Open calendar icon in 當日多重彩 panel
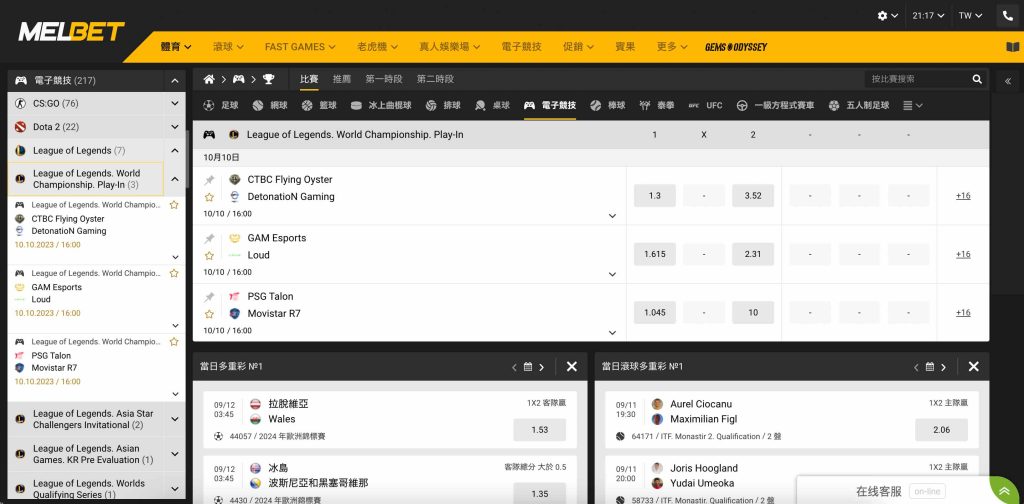 pyautogui.click(x=528, y=367)
